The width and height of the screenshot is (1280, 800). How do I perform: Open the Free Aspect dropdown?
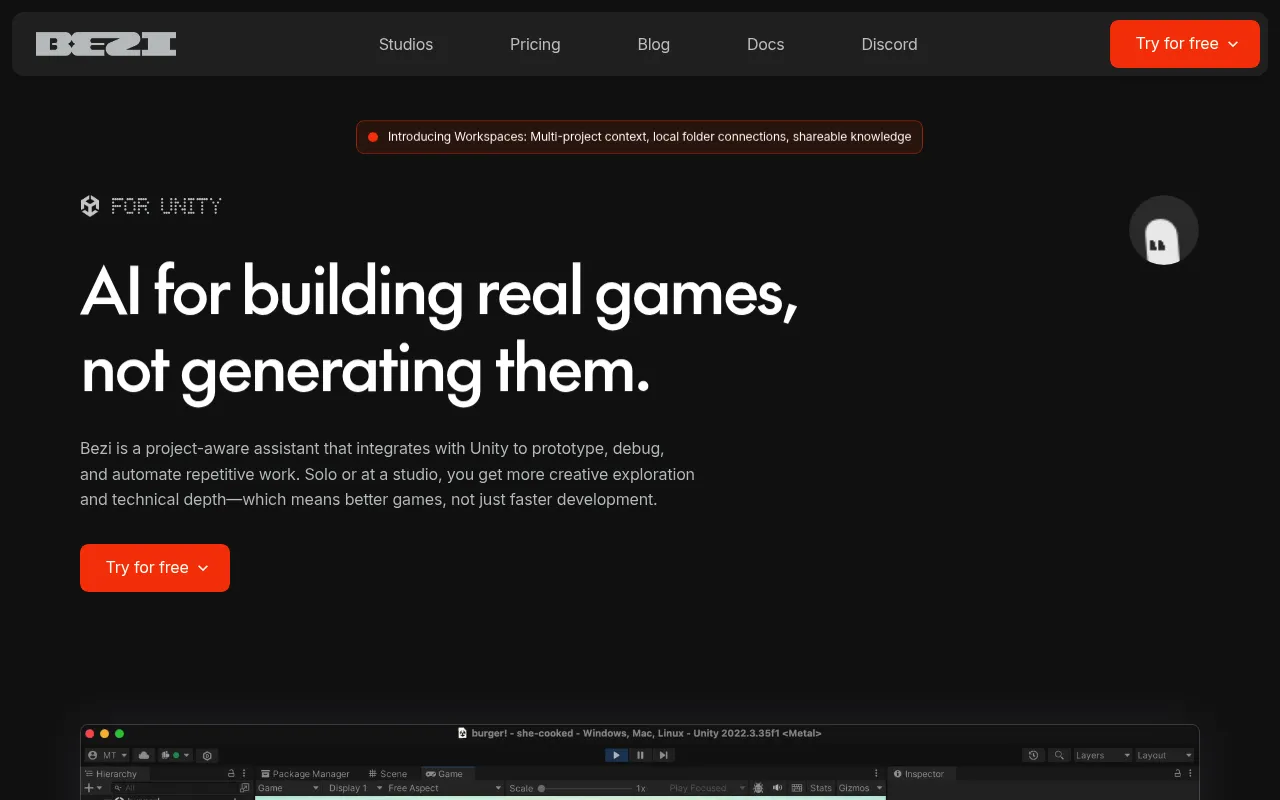click(445, 788)
